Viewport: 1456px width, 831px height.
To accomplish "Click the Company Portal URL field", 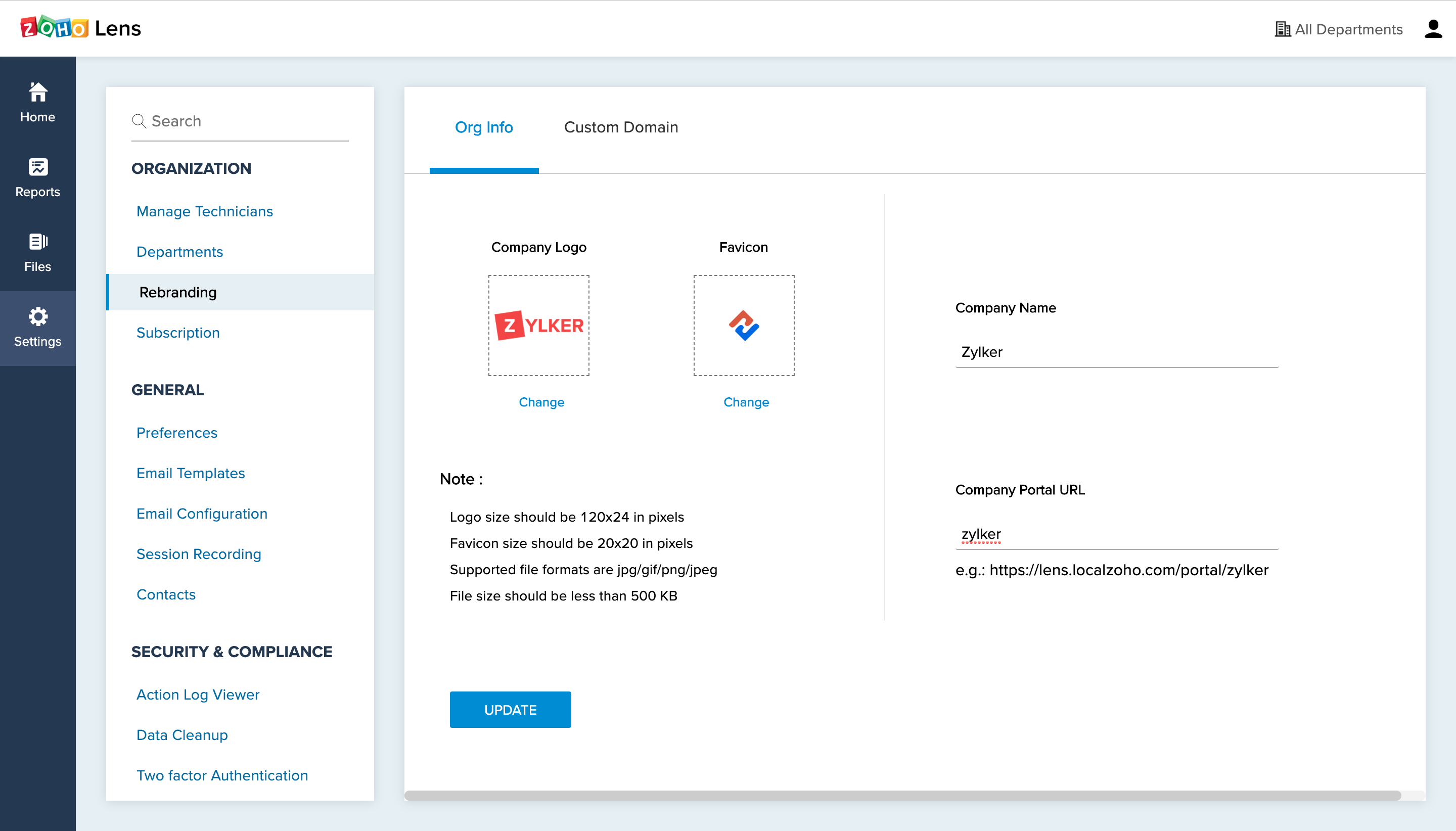I will 1116,534.
